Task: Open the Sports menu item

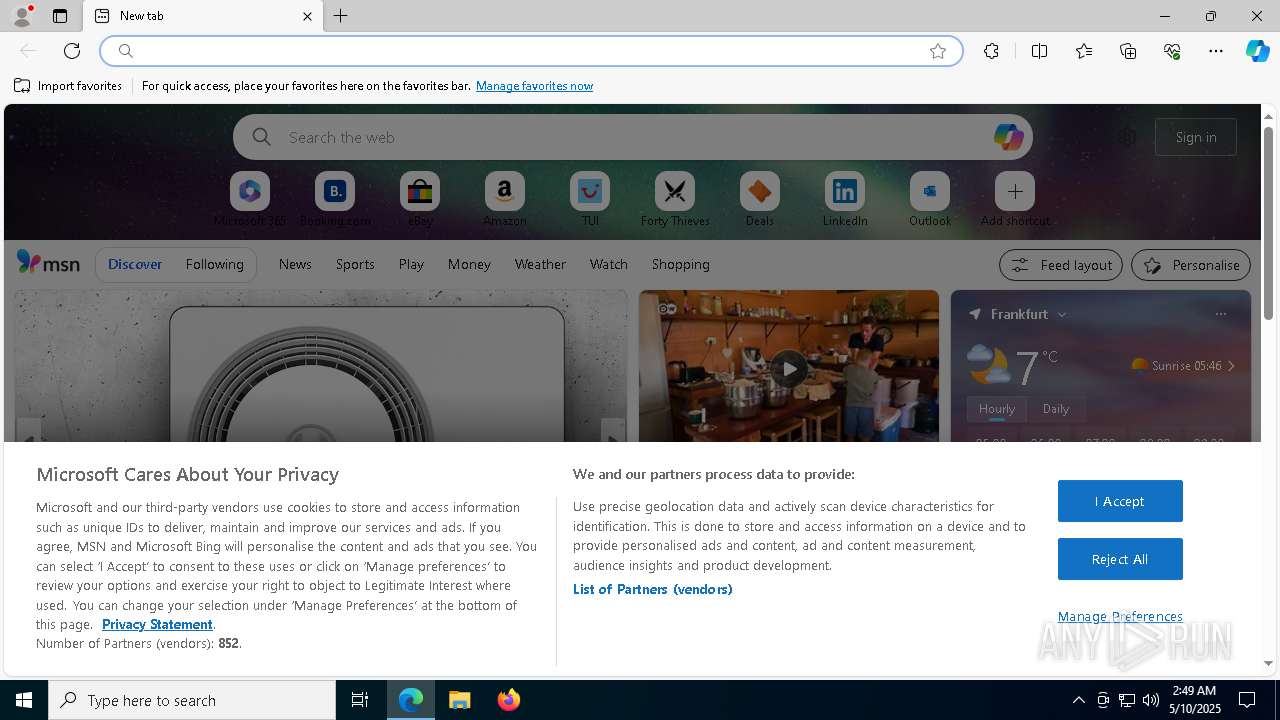Action: click(355, 264)
